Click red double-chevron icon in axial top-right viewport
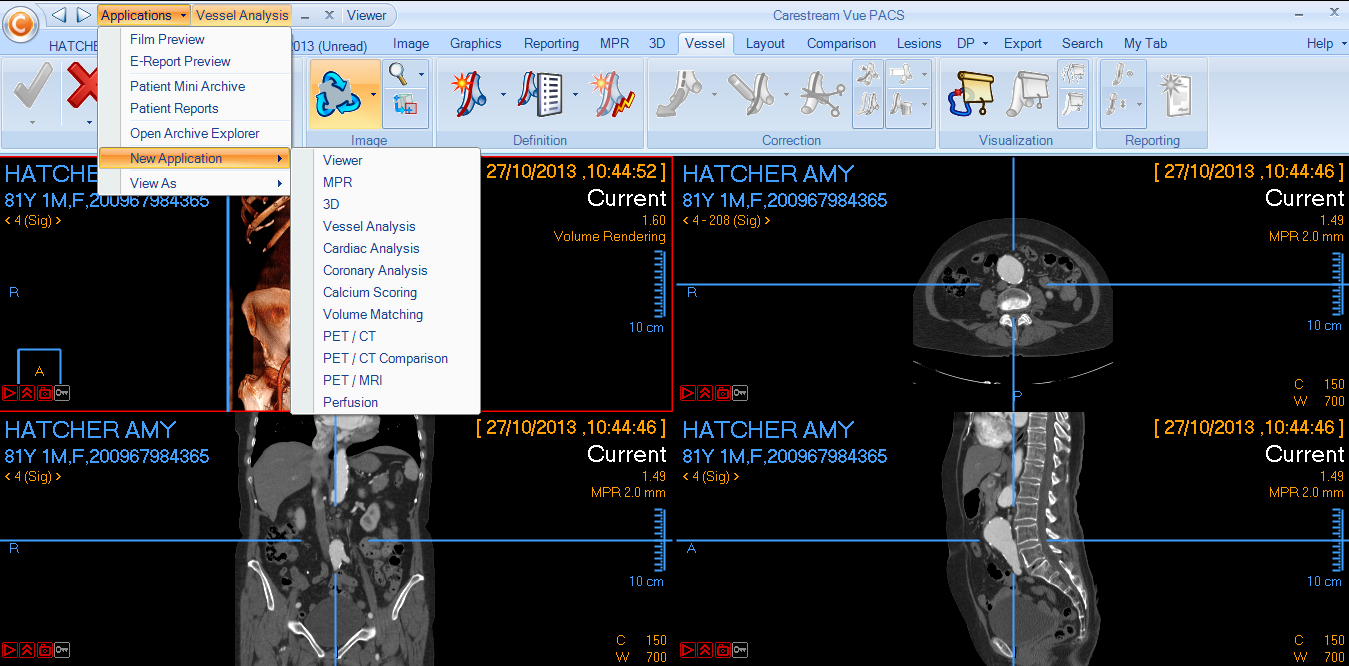 (x=704, y=394)
